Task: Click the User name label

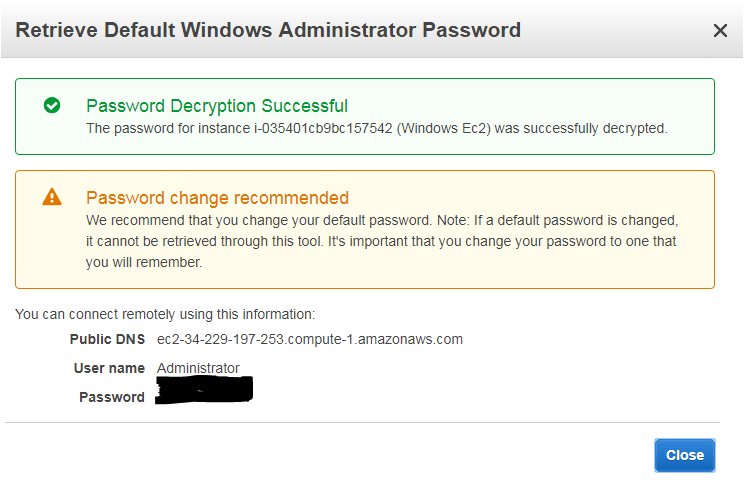Action: coord(109,368)
